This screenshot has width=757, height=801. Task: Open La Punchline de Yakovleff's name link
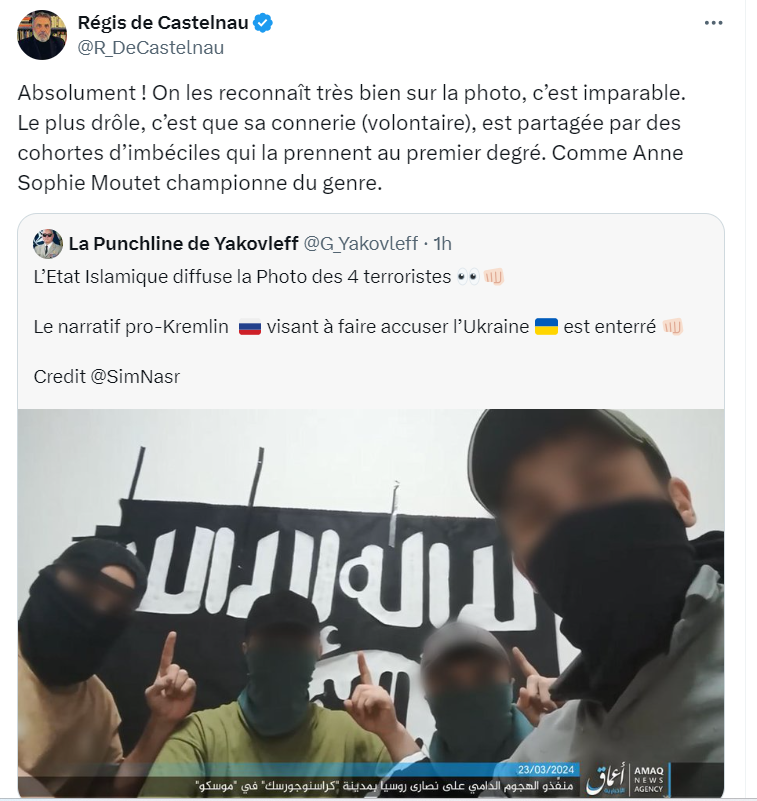(x=183, y=244)
